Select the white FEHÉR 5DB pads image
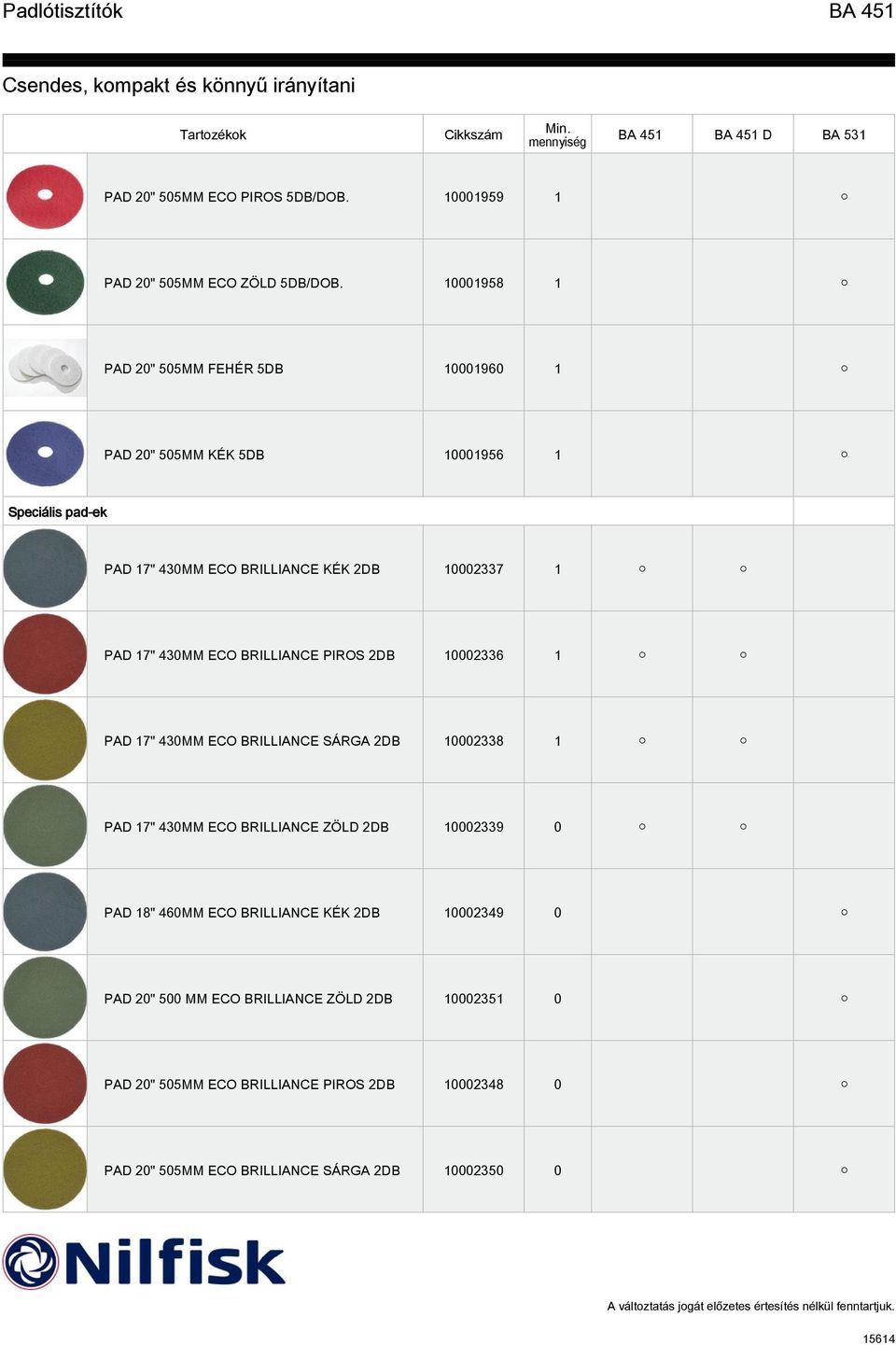The height and width of the screenshot is (1345, 896). pos(45,369)
